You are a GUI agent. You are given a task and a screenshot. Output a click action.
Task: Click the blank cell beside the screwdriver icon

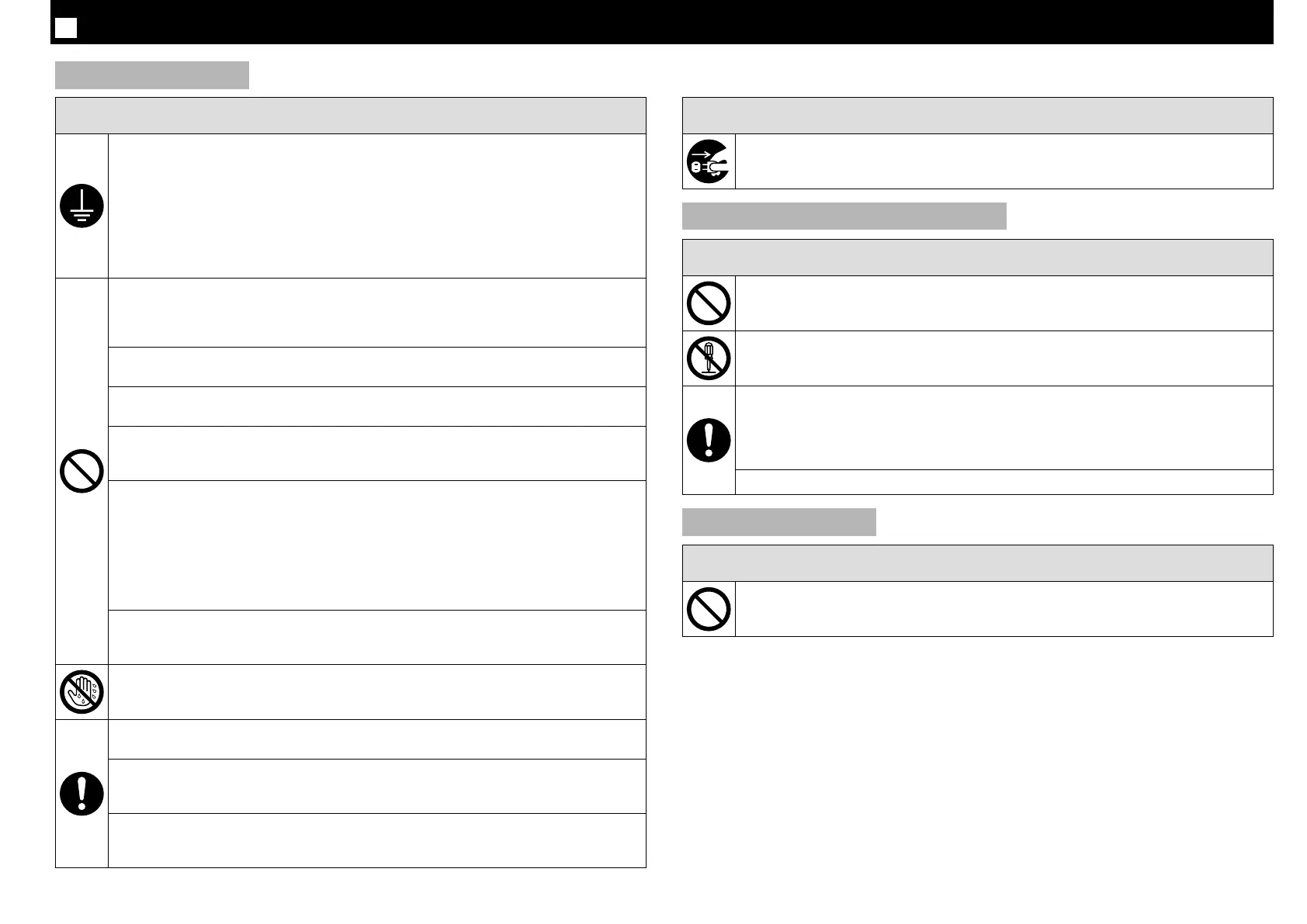1004,358
